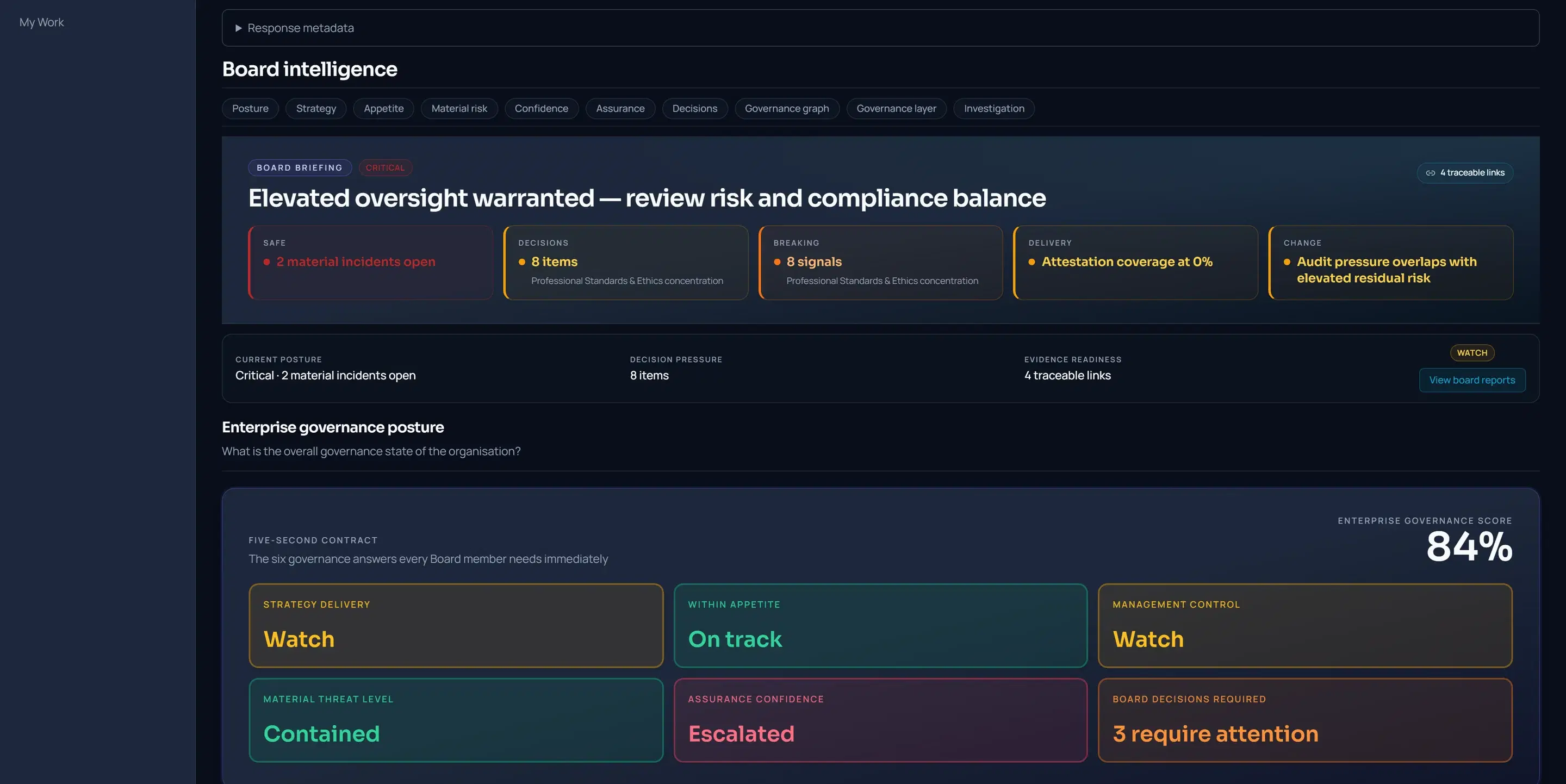The height and width of the screenshot is (784, 1566).
Task: Select the Posture tab pill
Action: [x=250, y=109]
